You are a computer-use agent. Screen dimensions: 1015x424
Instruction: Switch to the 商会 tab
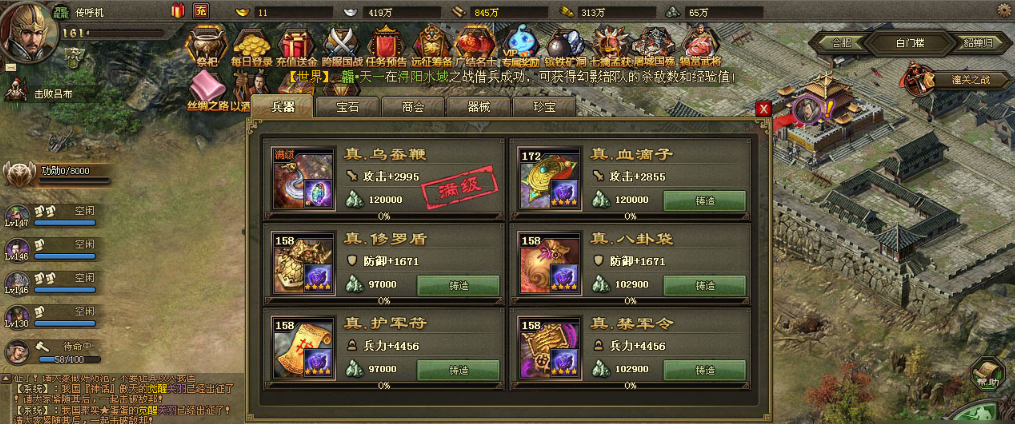413,107
